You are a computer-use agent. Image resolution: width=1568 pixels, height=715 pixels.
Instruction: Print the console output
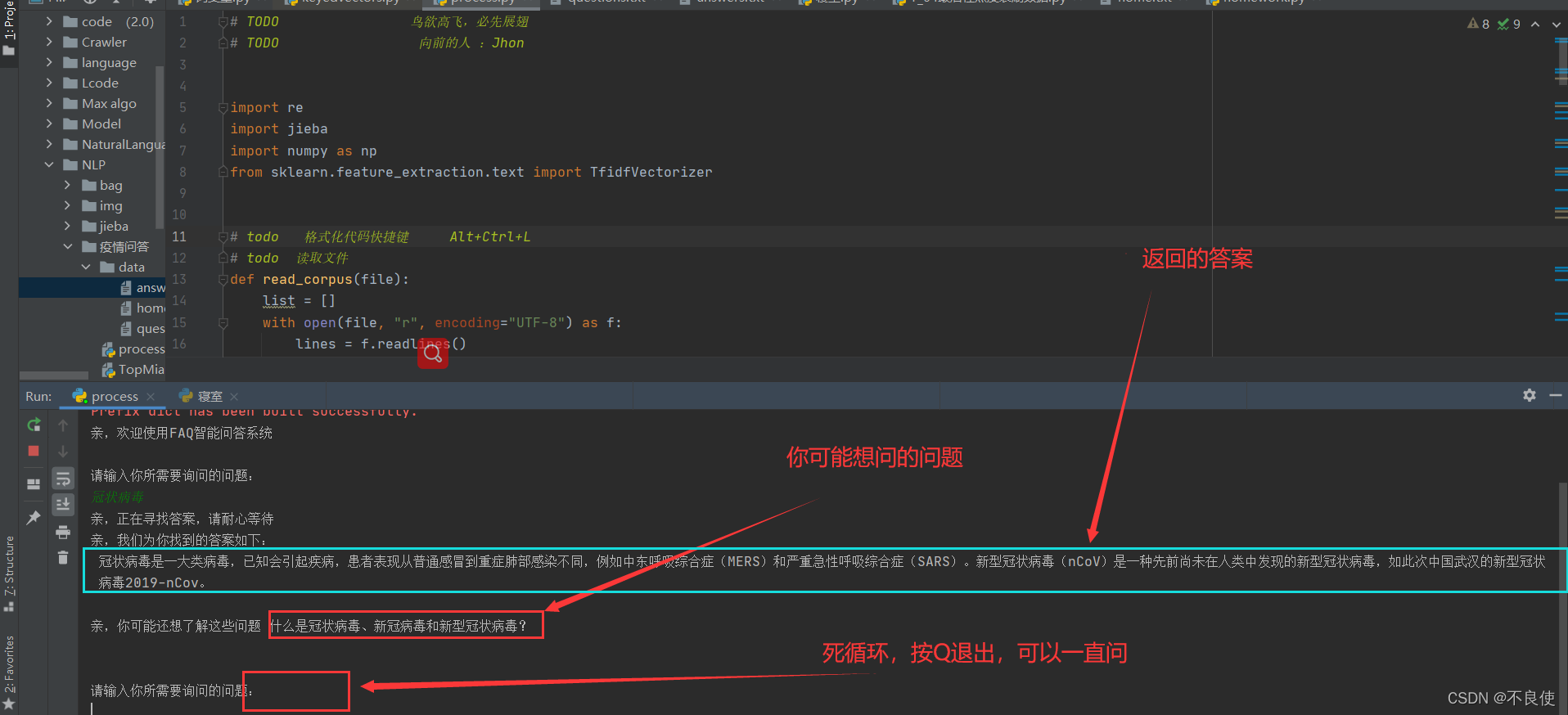(63, 533)
